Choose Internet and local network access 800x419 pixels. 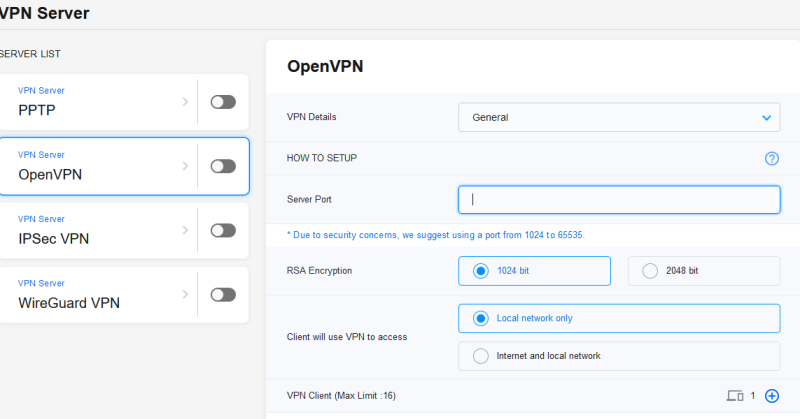coord(619,356)
